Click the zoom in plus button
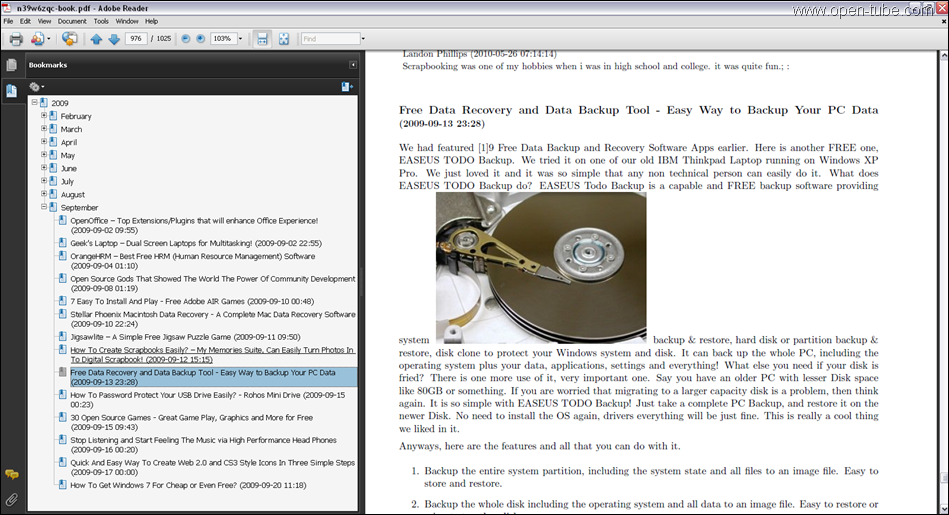Image resolution: width=949 pixels, height=515 pixels. (200, 39)
